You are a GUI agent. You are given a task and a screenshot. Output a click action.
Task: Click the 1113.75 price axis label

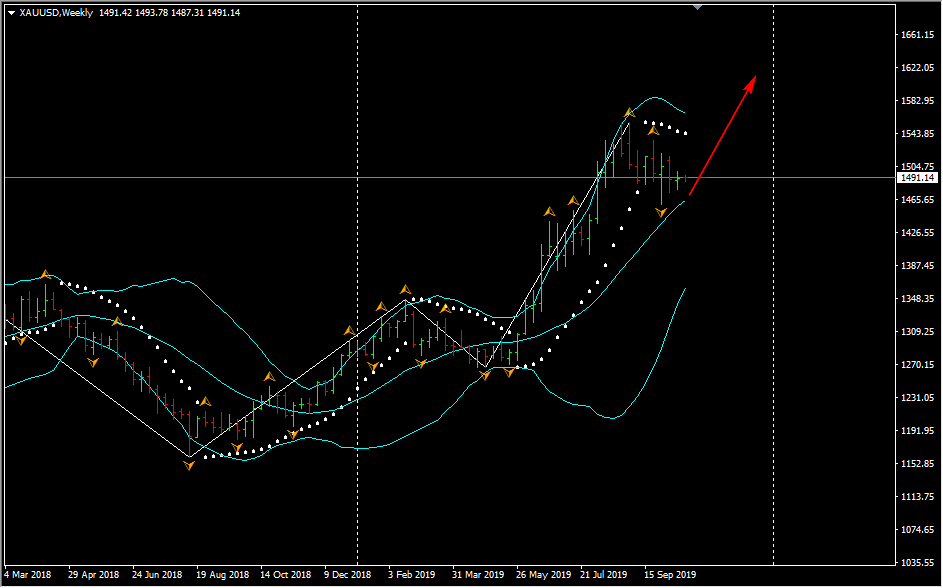coord(917,497)
